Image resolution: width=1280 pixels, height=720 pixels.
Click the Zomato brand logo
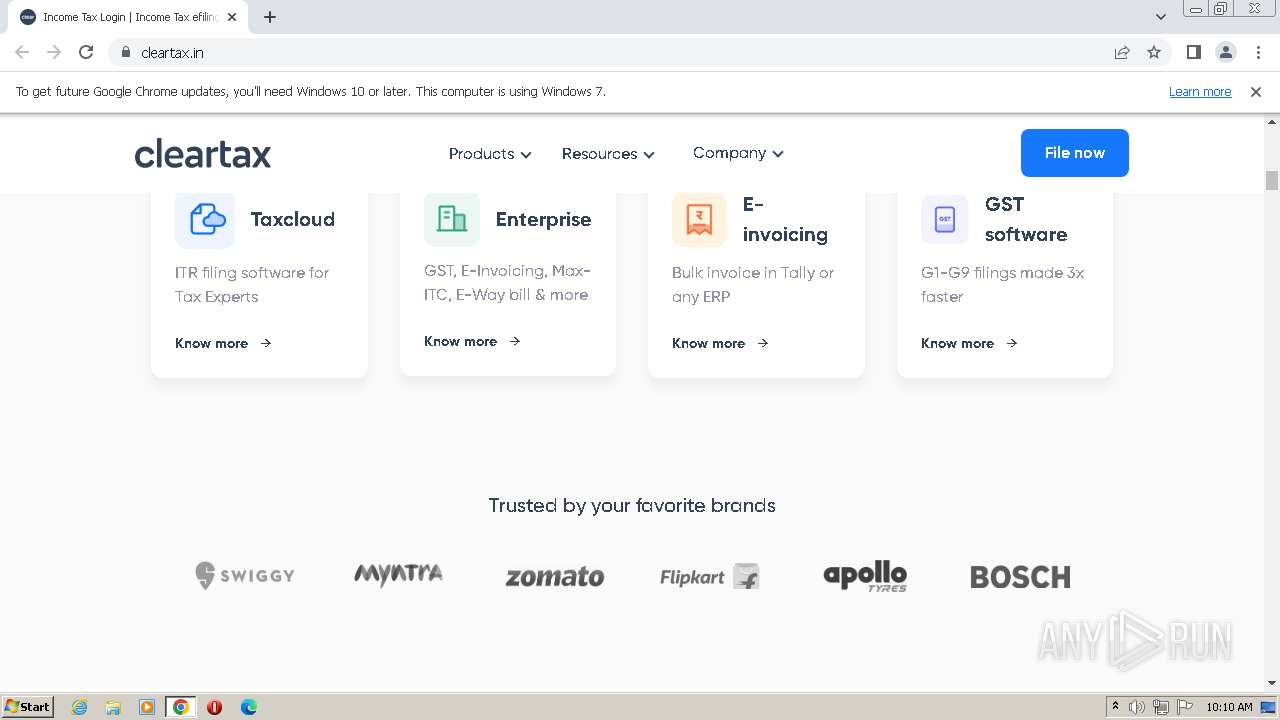pyautogui.click(x=555, y=577)
